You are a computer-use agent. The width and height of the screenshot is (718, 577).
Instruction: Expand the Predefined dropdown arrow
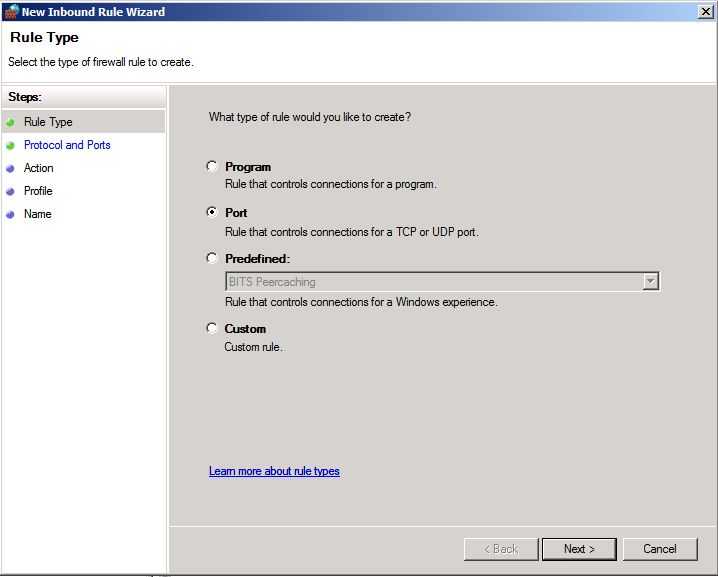point(650,282)
